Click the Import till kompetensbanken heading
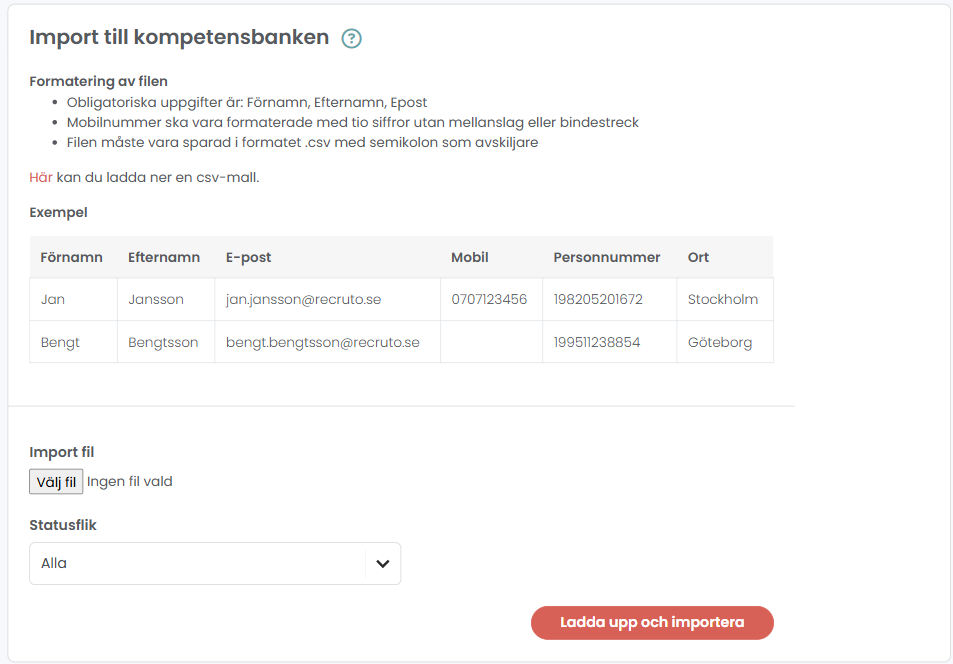The width and height of the screenshot is (953, 664). pos(179,37)
